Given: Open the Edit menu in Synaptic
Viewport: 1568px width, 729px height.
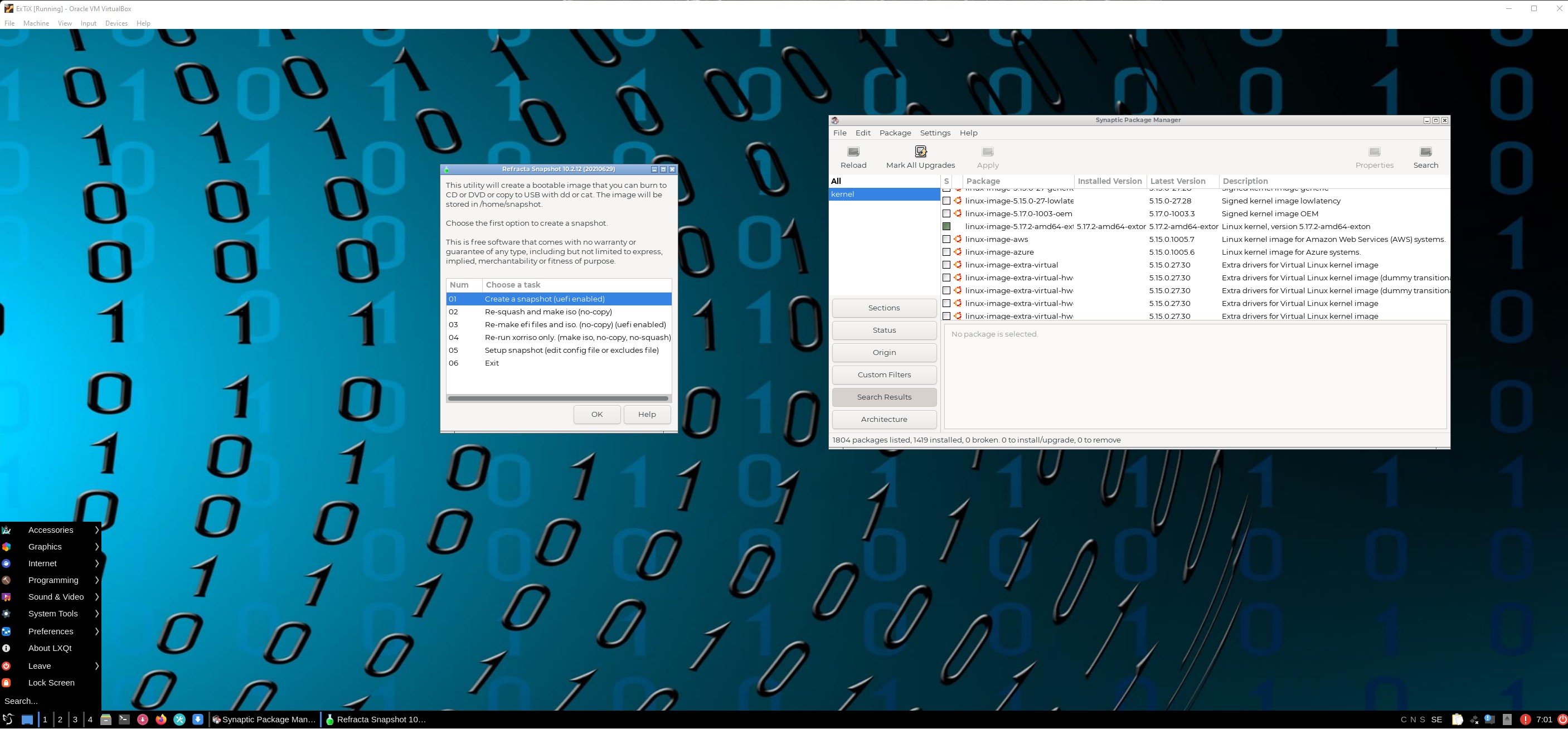Looking at the screenshot, I should click(862, 133).
